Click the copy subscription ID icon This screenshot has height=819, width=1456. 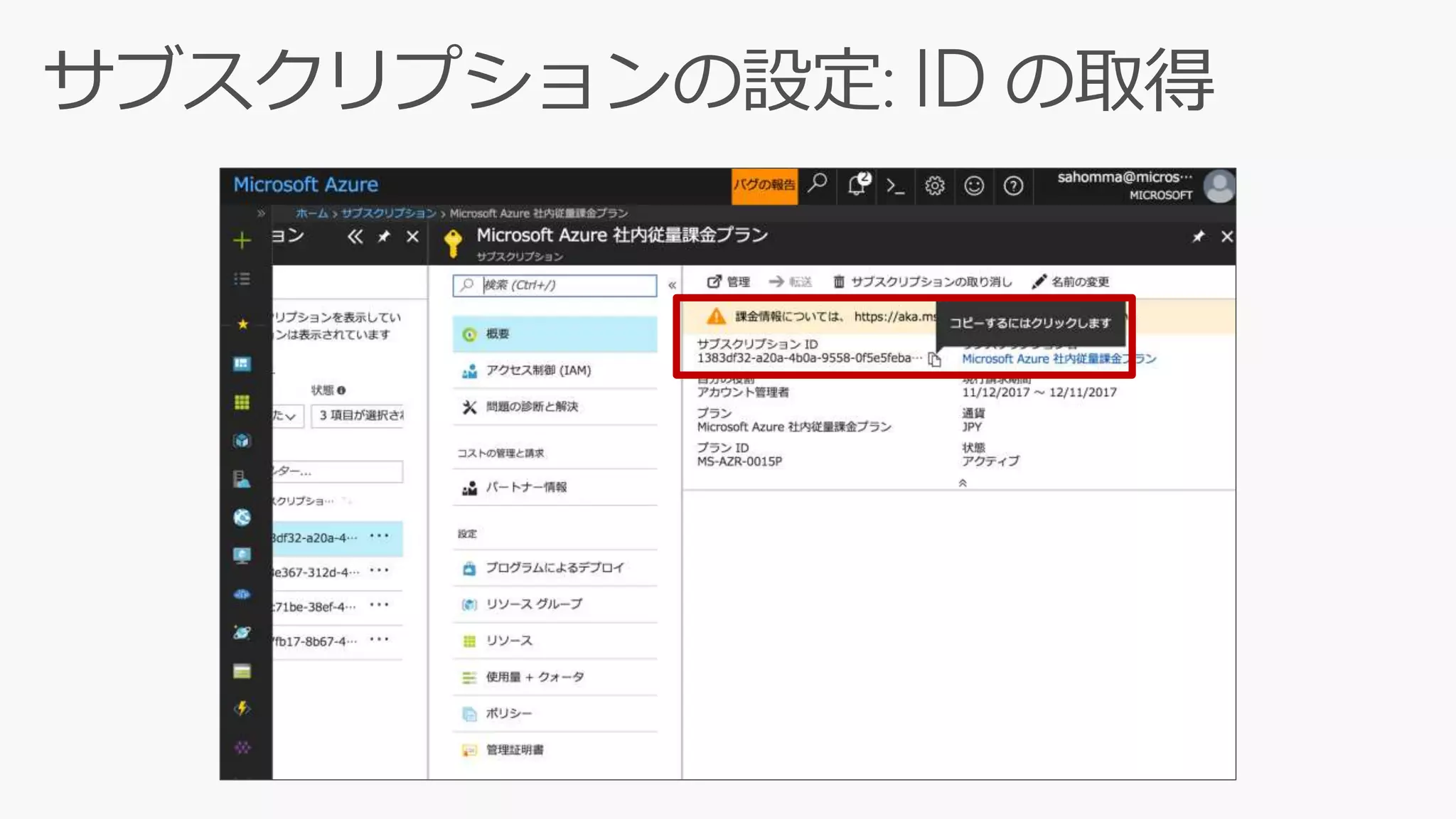point(934,360)
